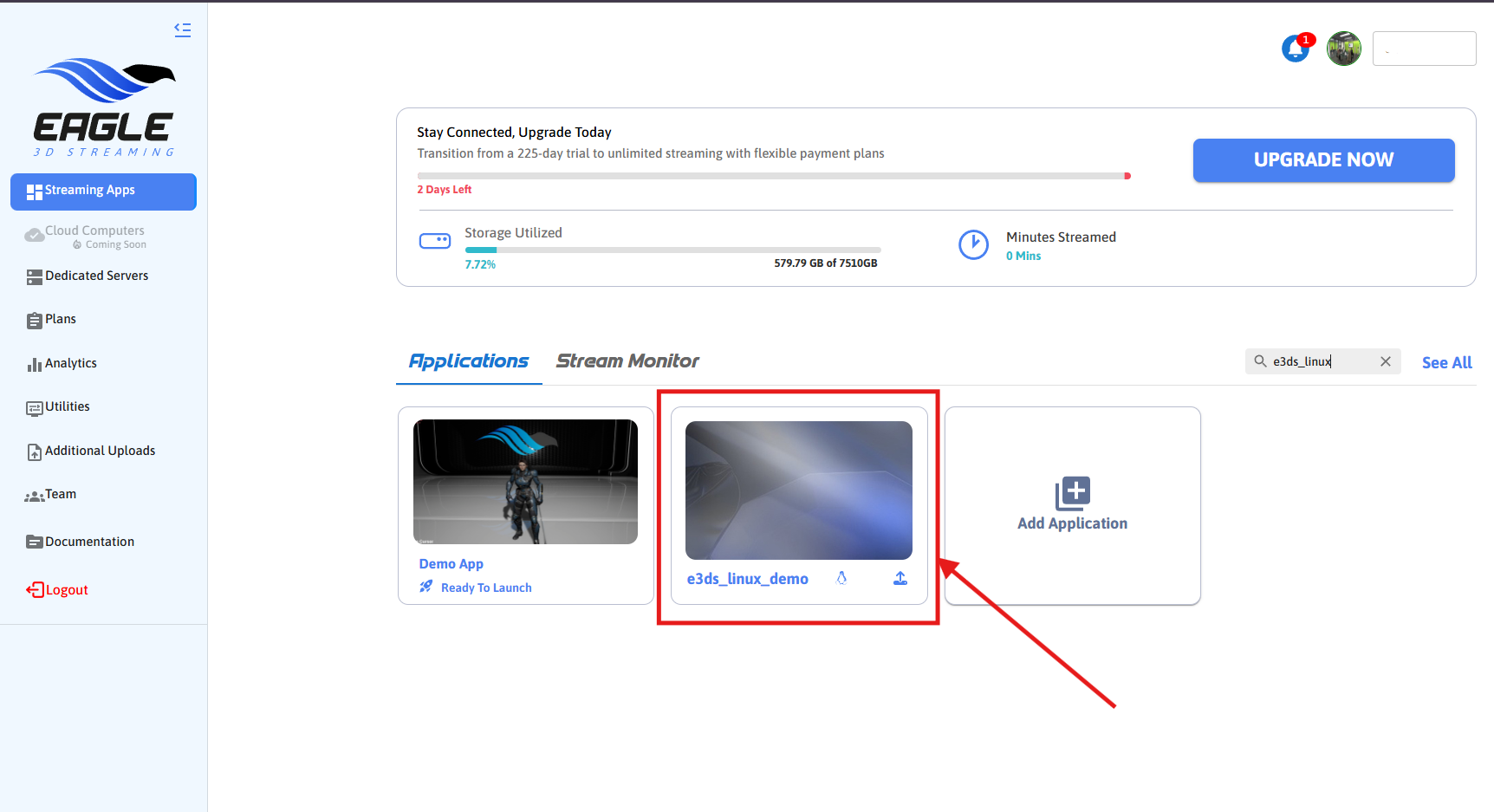Click the rocket icon under Demo App

click(425, 587)
